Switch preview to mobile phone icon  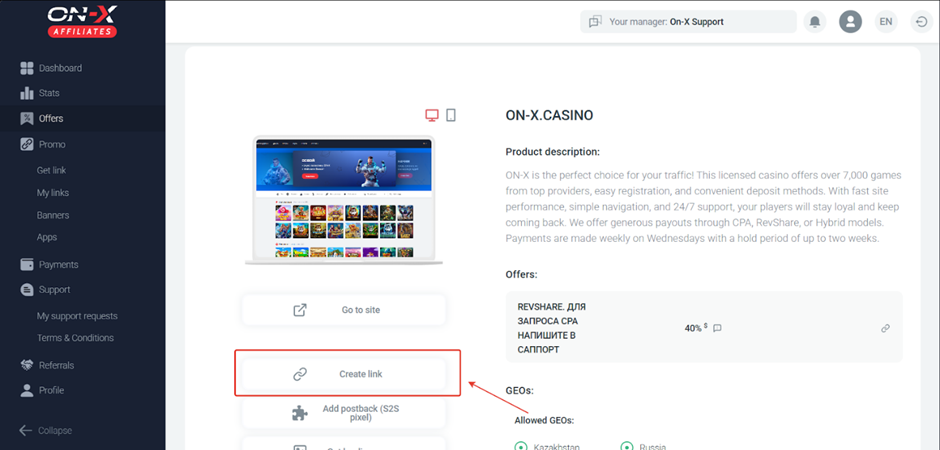[x=451, y=115]
